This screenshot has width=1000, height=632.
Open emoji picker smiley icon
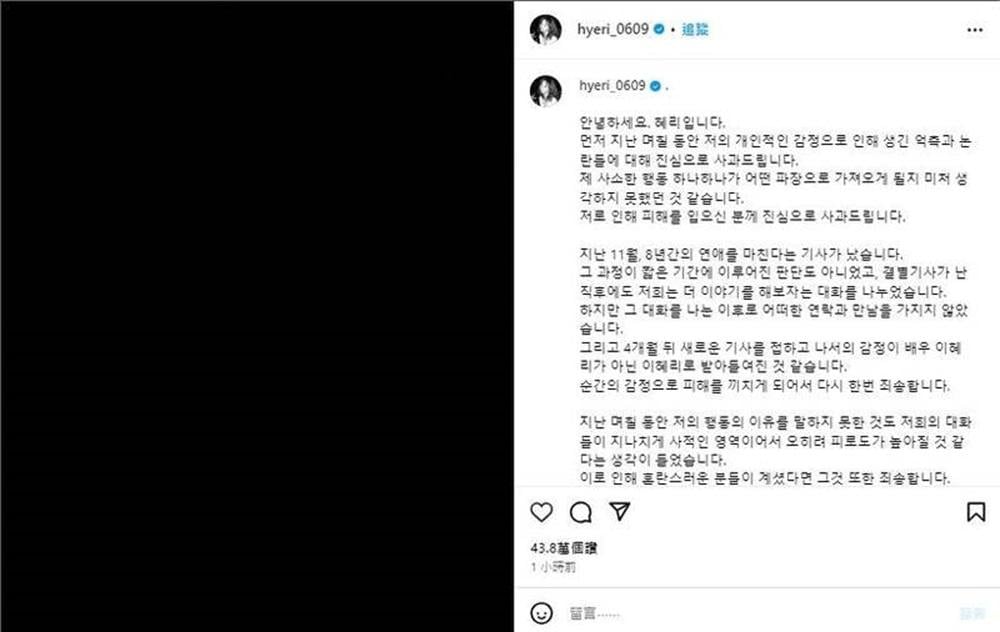(541, 614)
